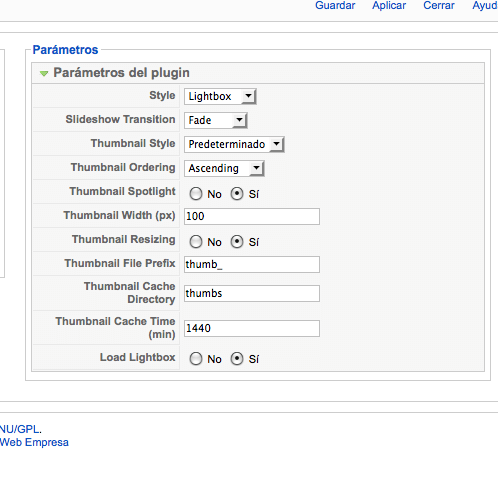Open the Thumbnail Ordering Ascending dropdown

click(x=224, y=168)
